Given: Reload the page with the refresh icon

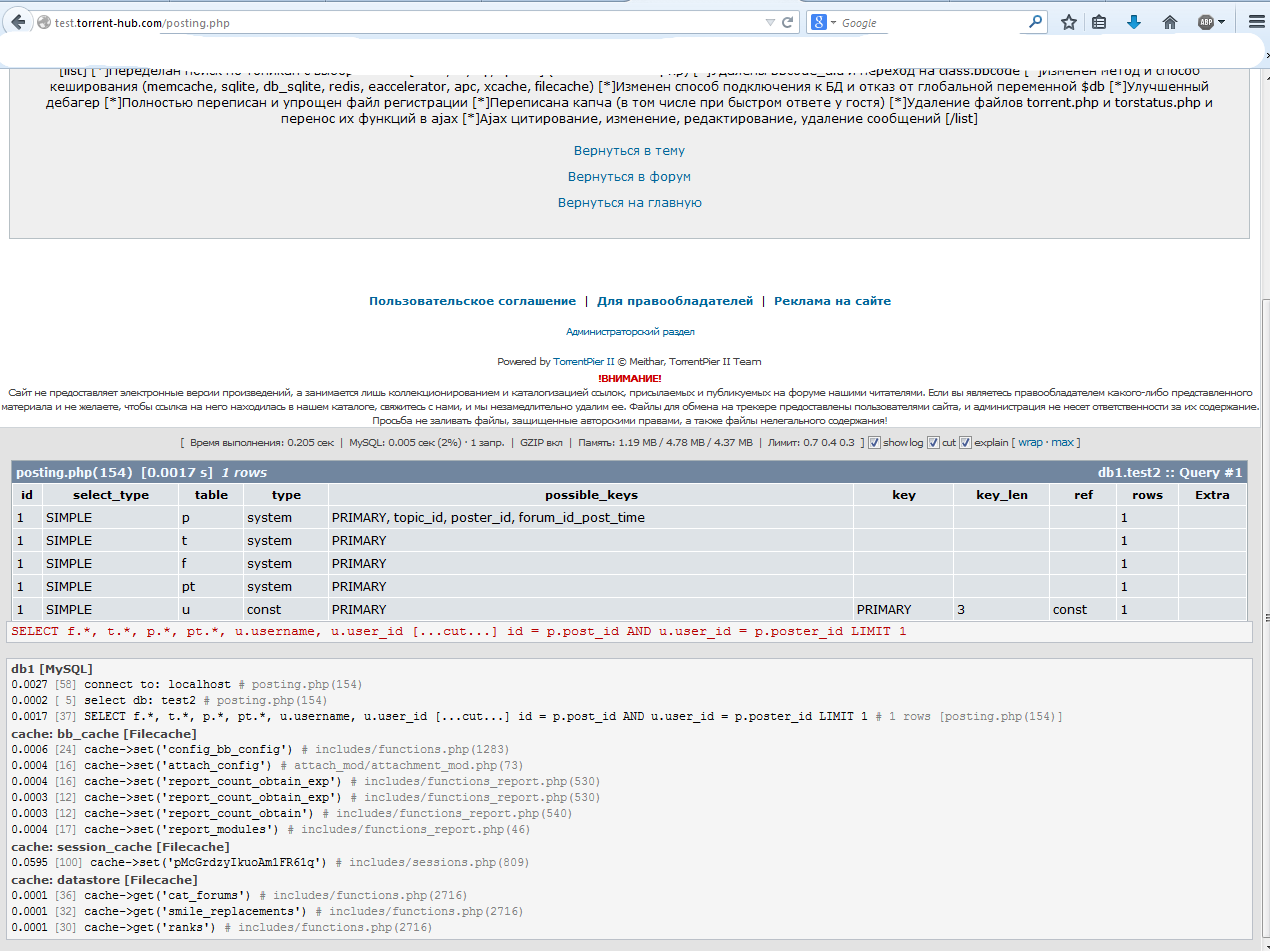Looking at the screenshot, I should [x=787, y=22].
